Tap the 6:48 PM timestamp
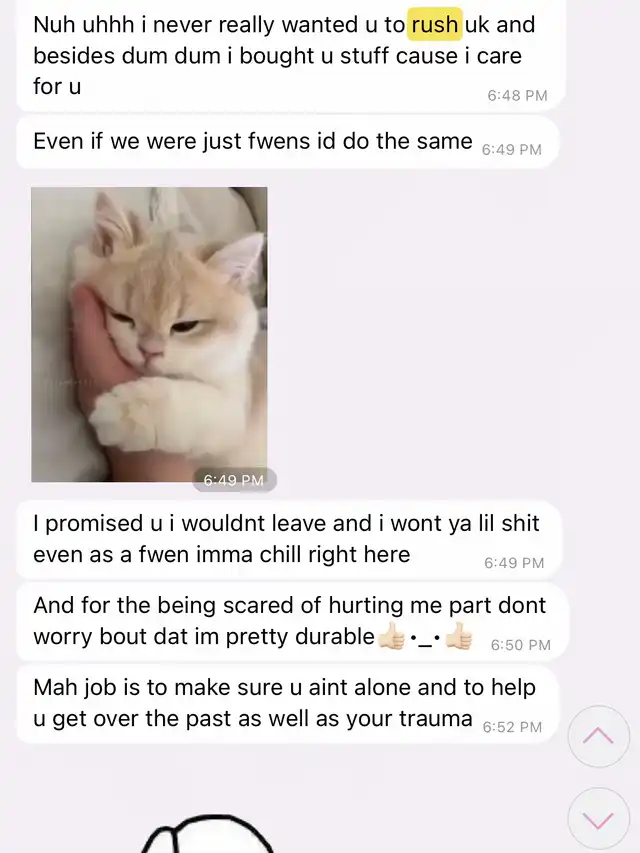 click(x=517, y=96)
